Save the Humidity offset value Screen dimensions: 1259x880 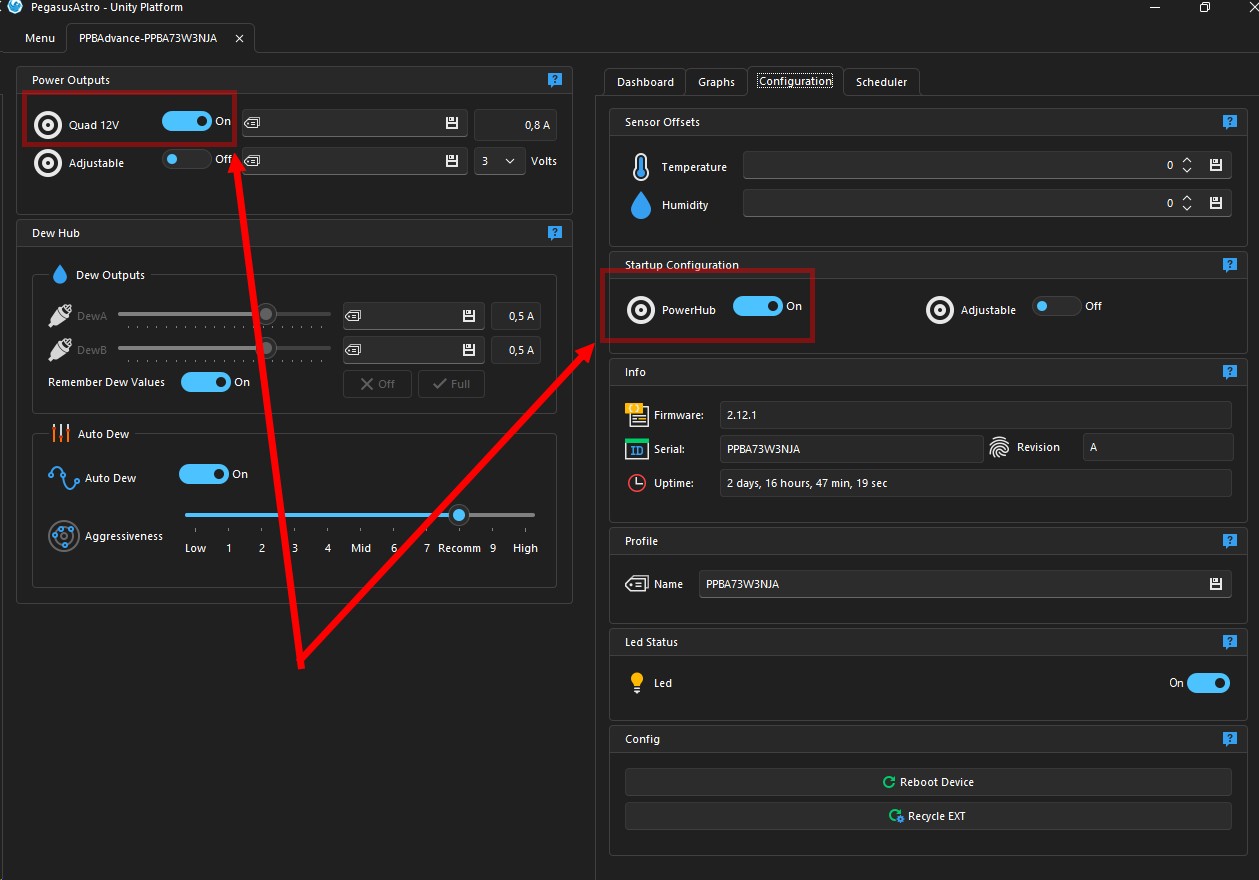click(1216, 203)
